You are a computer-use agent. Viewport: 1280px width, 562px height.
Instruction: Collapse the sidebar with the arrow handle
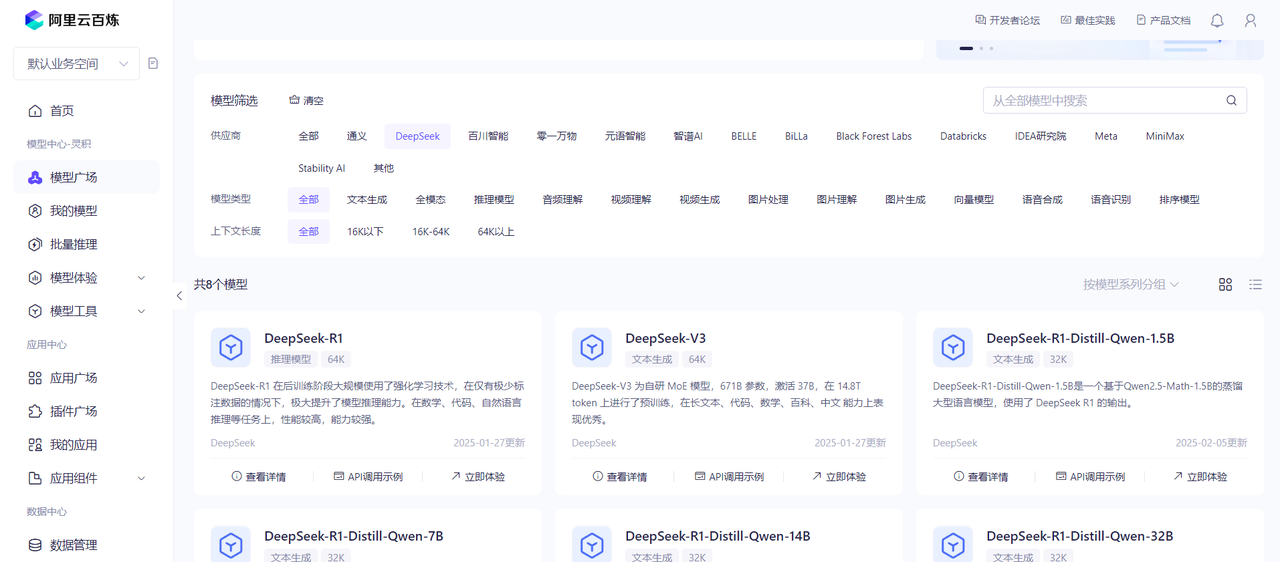[179, 296]
